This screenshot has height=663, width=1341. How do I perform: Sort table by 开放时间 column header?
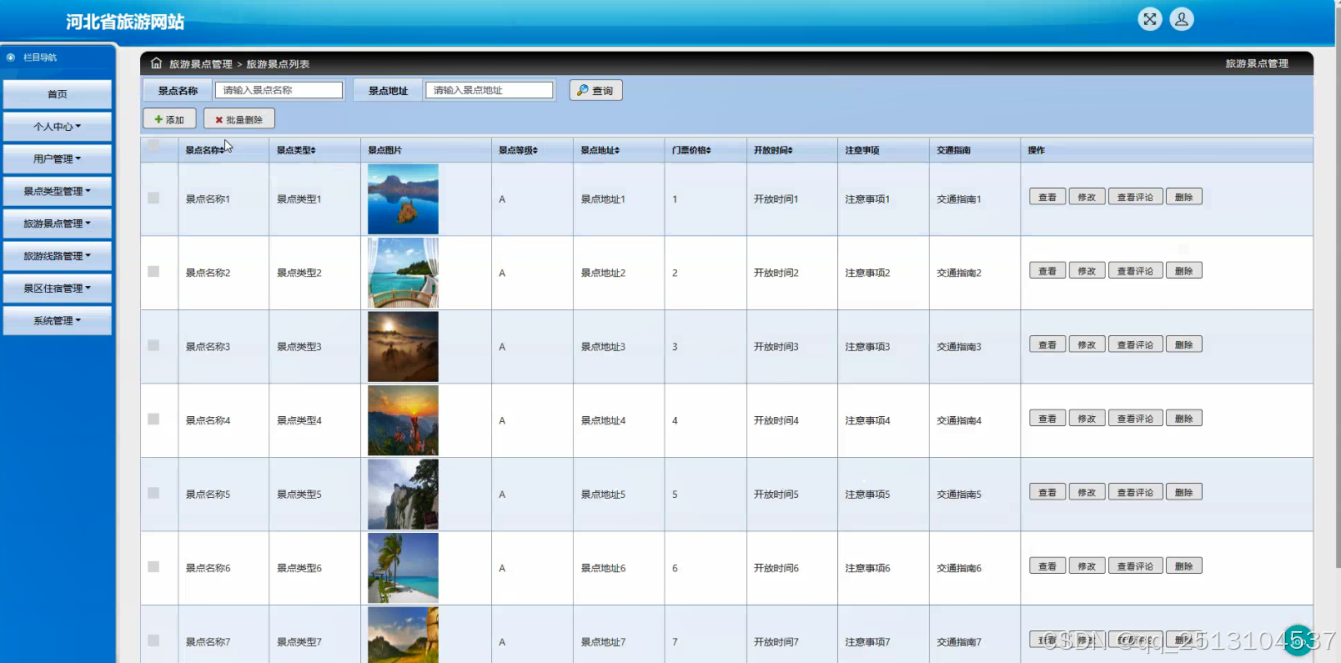(x=773, y=150)
